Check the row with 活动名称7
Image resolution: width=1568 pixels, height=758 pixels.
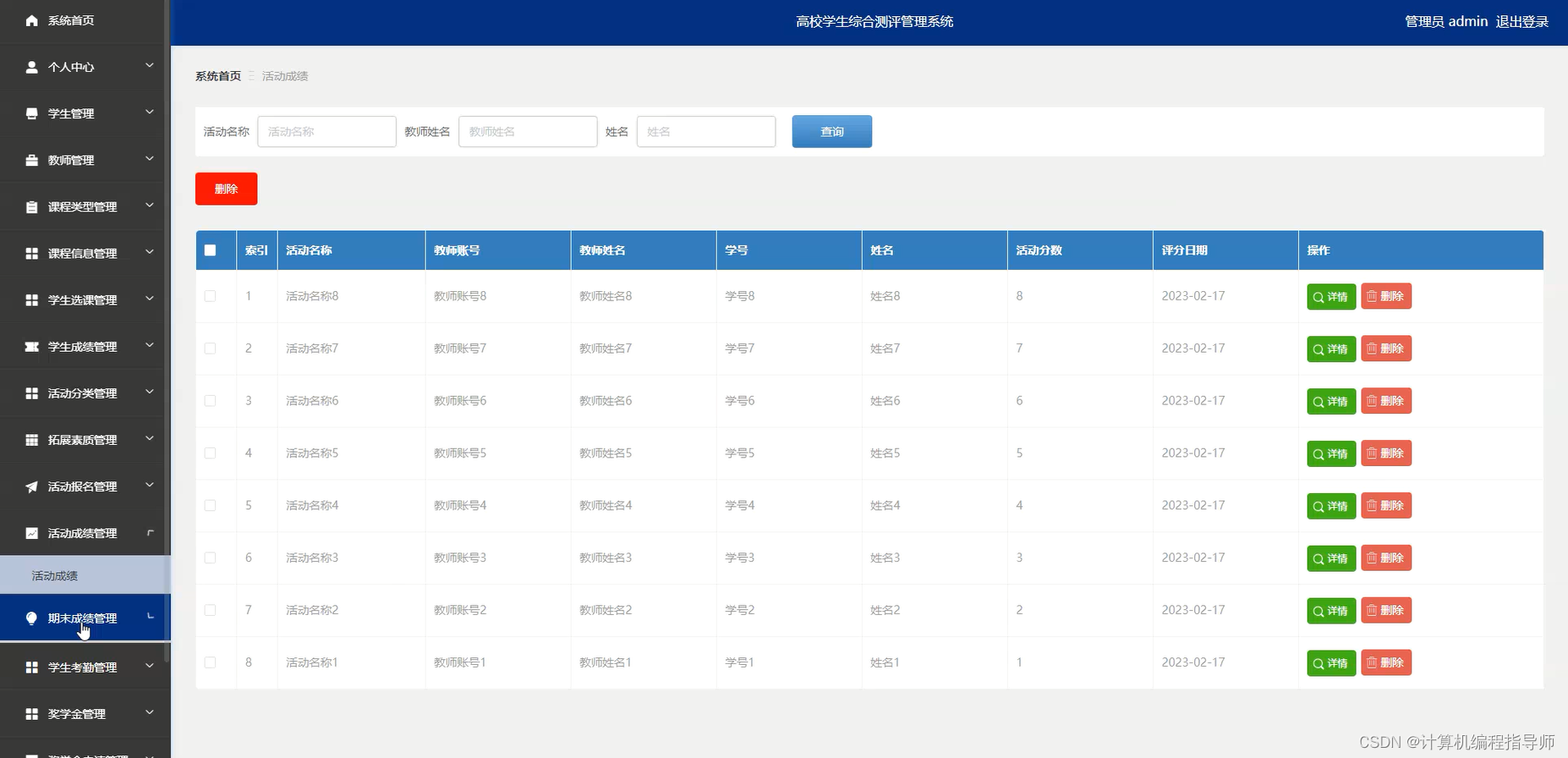(x=211, y=349)
